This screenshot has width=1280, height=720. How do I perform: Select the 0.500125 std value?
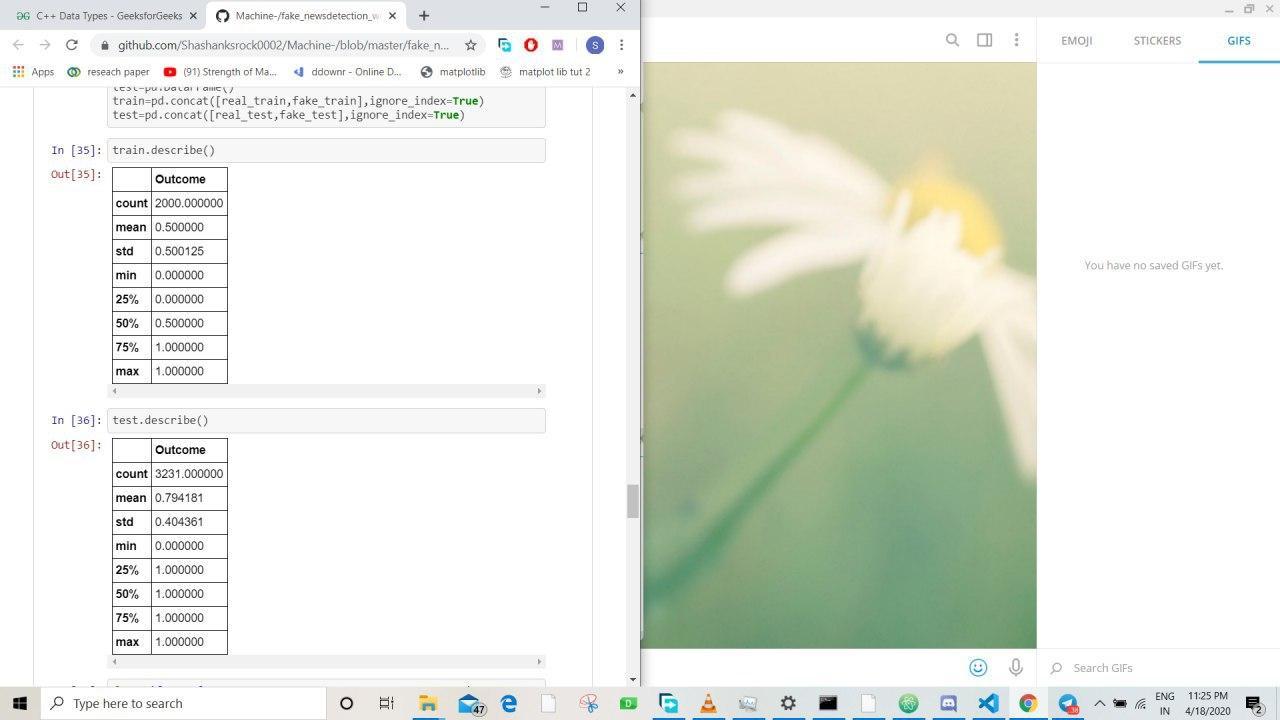pyautogui.click(x=179, y=251)
